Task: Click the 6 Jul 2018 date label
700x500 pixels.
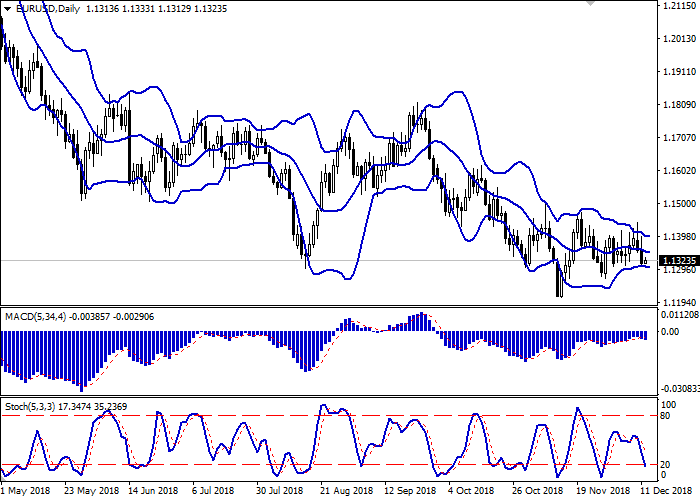Action: tap(213, 491)
